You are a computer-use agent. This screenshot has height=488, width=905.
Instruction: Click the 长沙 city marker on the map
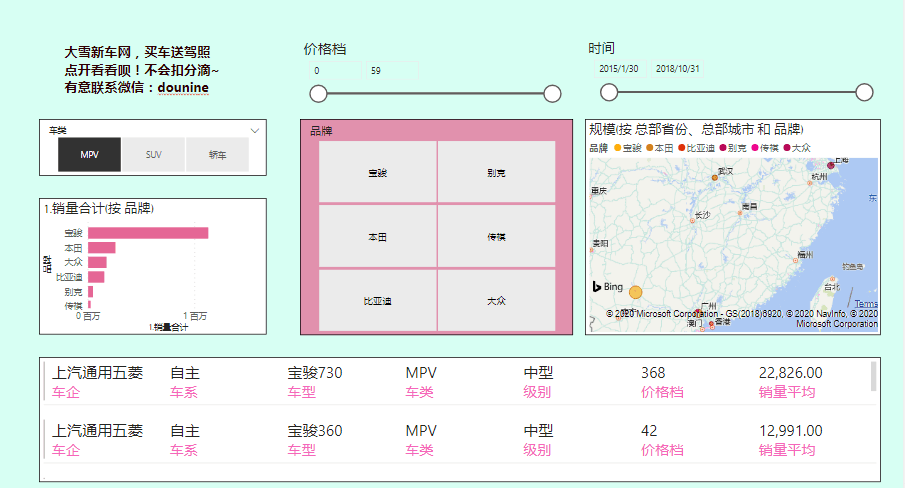[x=693, y=220]
